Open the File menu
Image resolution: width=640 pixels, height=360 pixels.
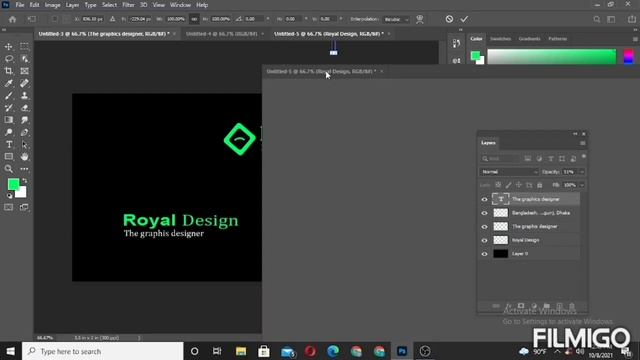click(x=20, y=5)
